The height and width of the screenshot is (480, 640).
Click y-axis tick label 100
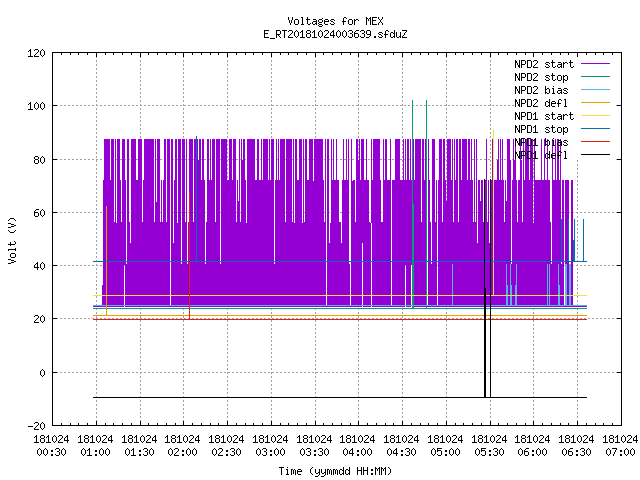36,106
